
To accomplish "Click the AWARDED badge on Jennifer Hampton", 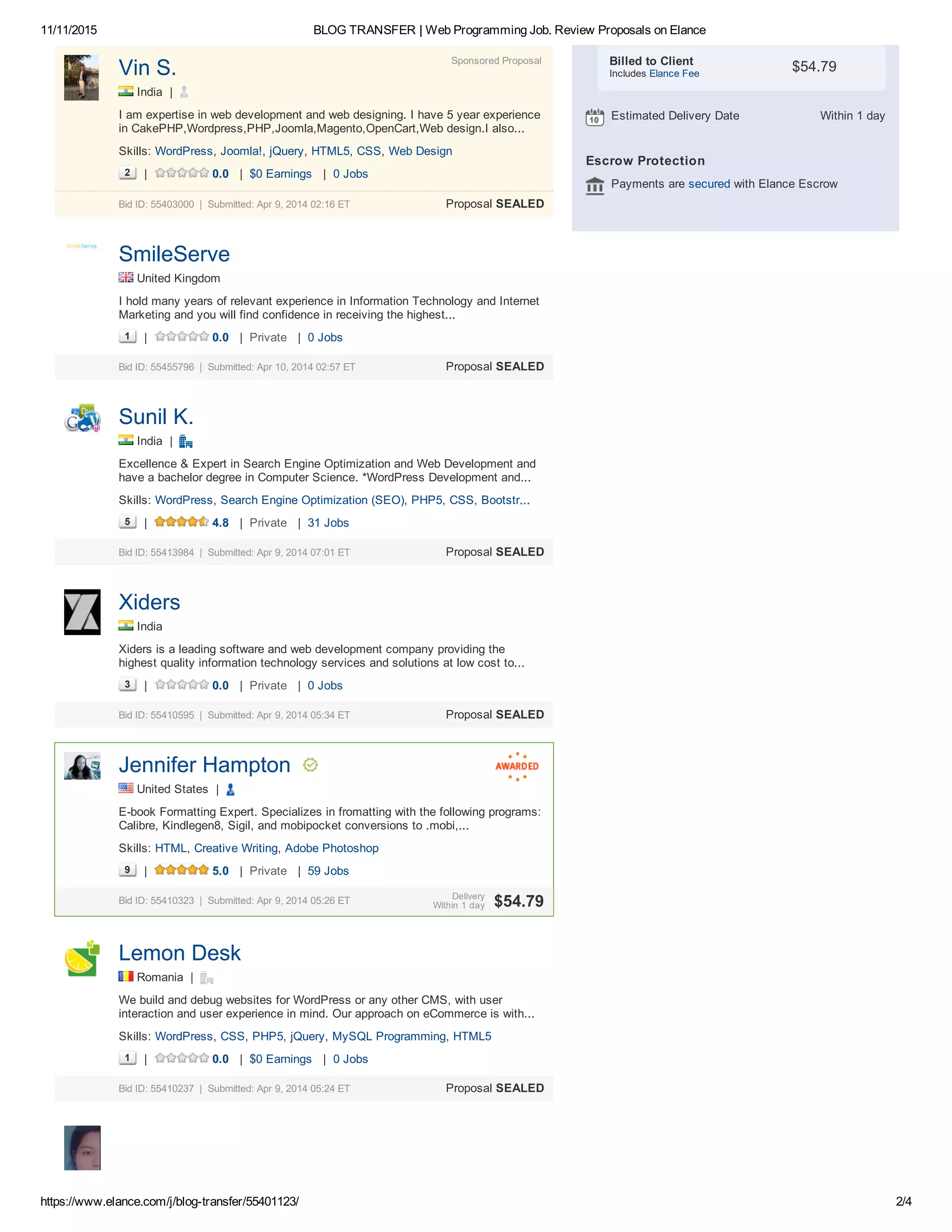I will coord(516,766).
